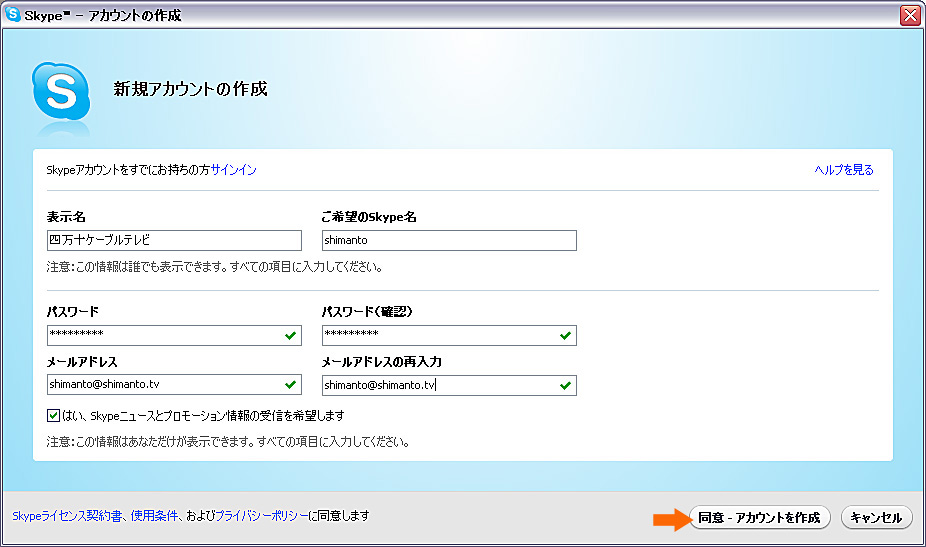Open the Skypeライセンス契約書 link
Screen dimensions: 926x547
tap(67, 516)
